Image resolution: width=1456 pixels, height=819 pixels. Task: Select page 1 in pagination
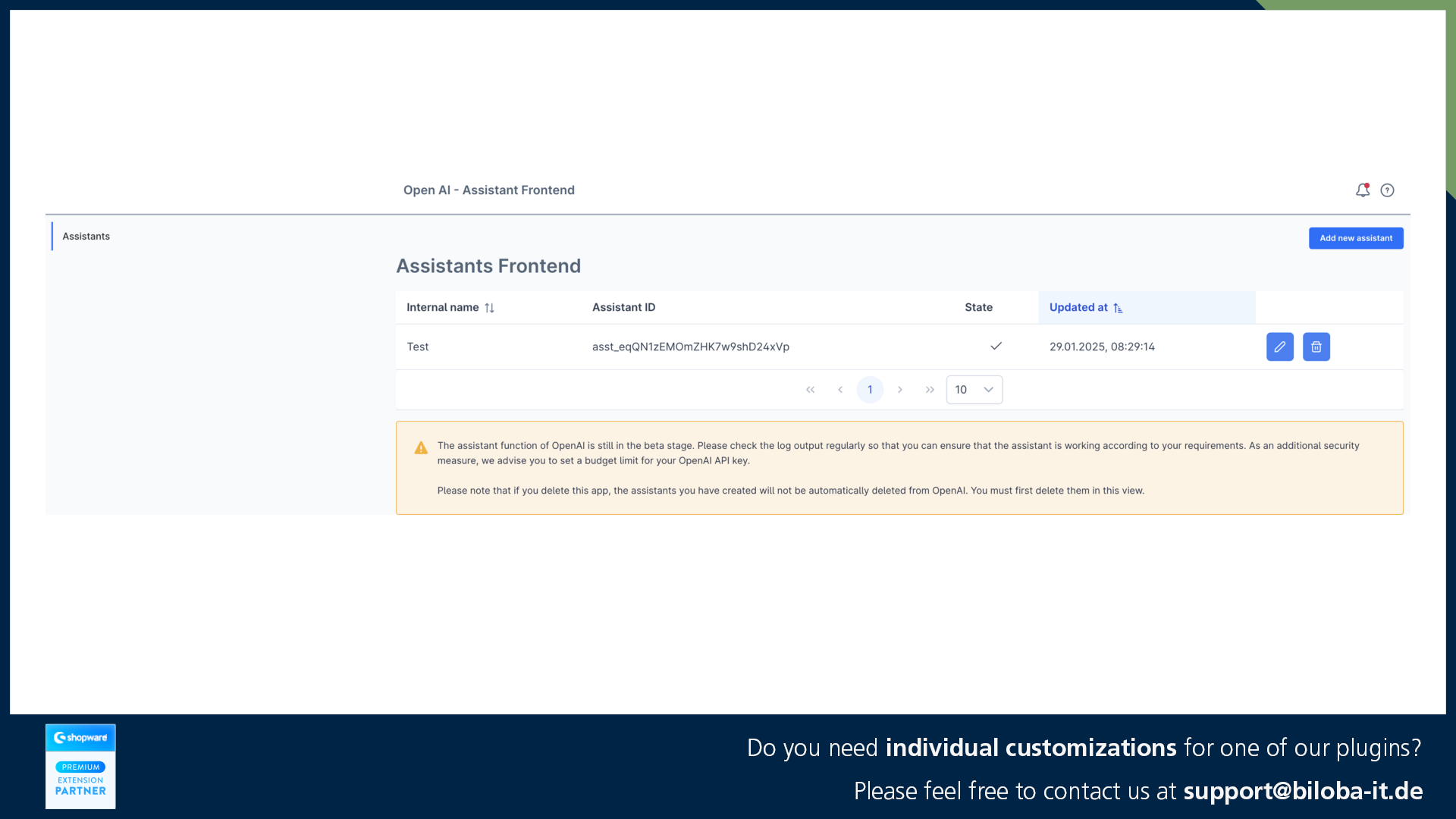point(870,390)
